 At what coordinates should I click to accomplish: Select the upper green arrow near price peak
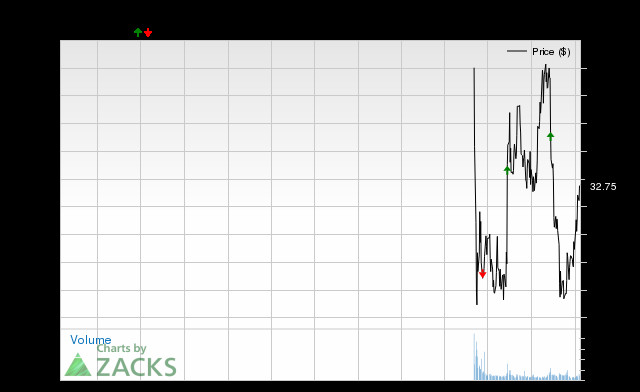coord(551,136)
